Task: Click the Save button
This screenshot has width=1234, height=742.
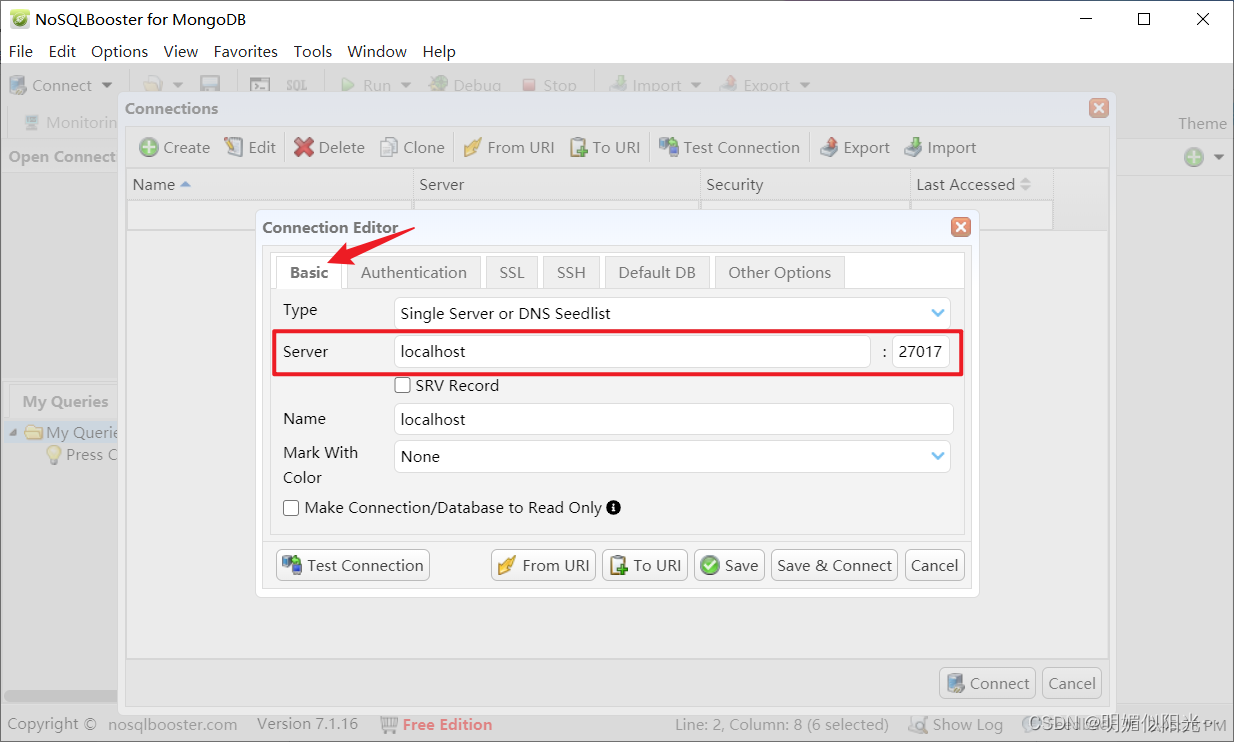Action: tap(730, 565)
